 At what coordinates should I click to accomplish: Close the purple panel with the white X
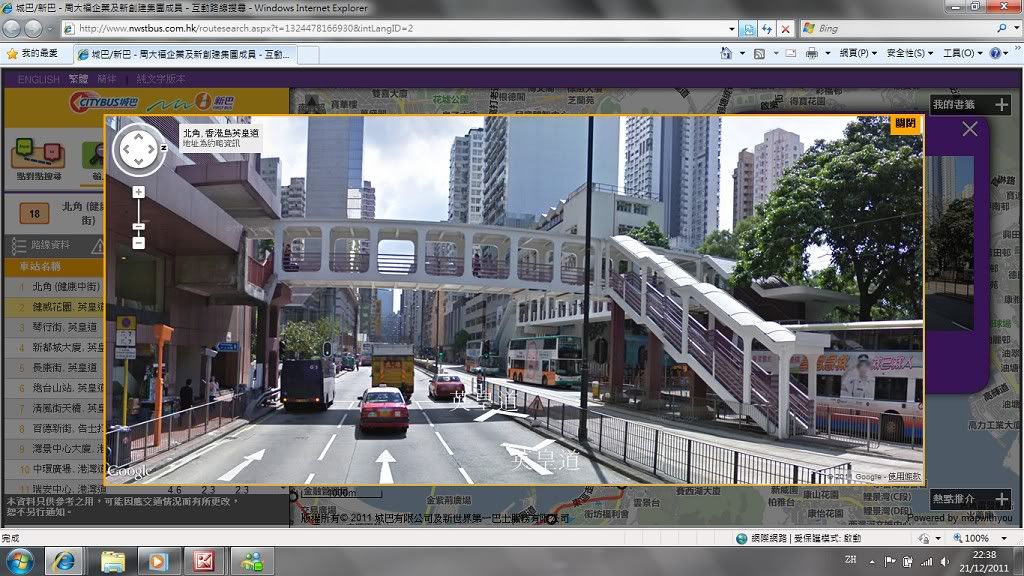[970, 129]
